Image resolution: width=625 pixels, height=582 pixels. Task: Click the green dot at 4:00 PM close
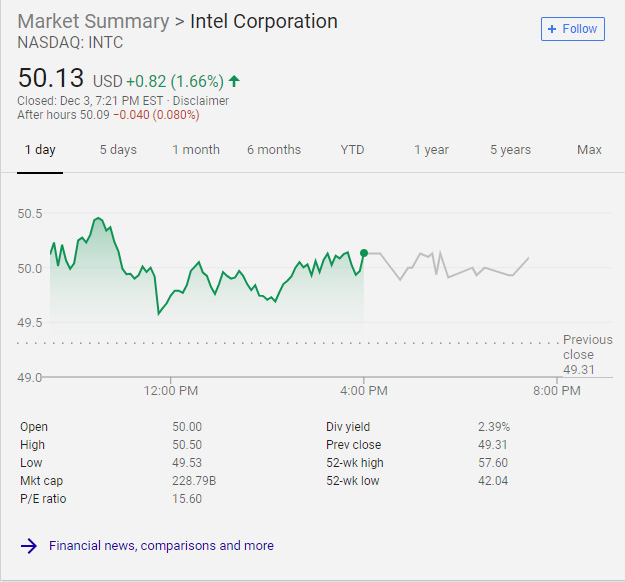point(364,253)
